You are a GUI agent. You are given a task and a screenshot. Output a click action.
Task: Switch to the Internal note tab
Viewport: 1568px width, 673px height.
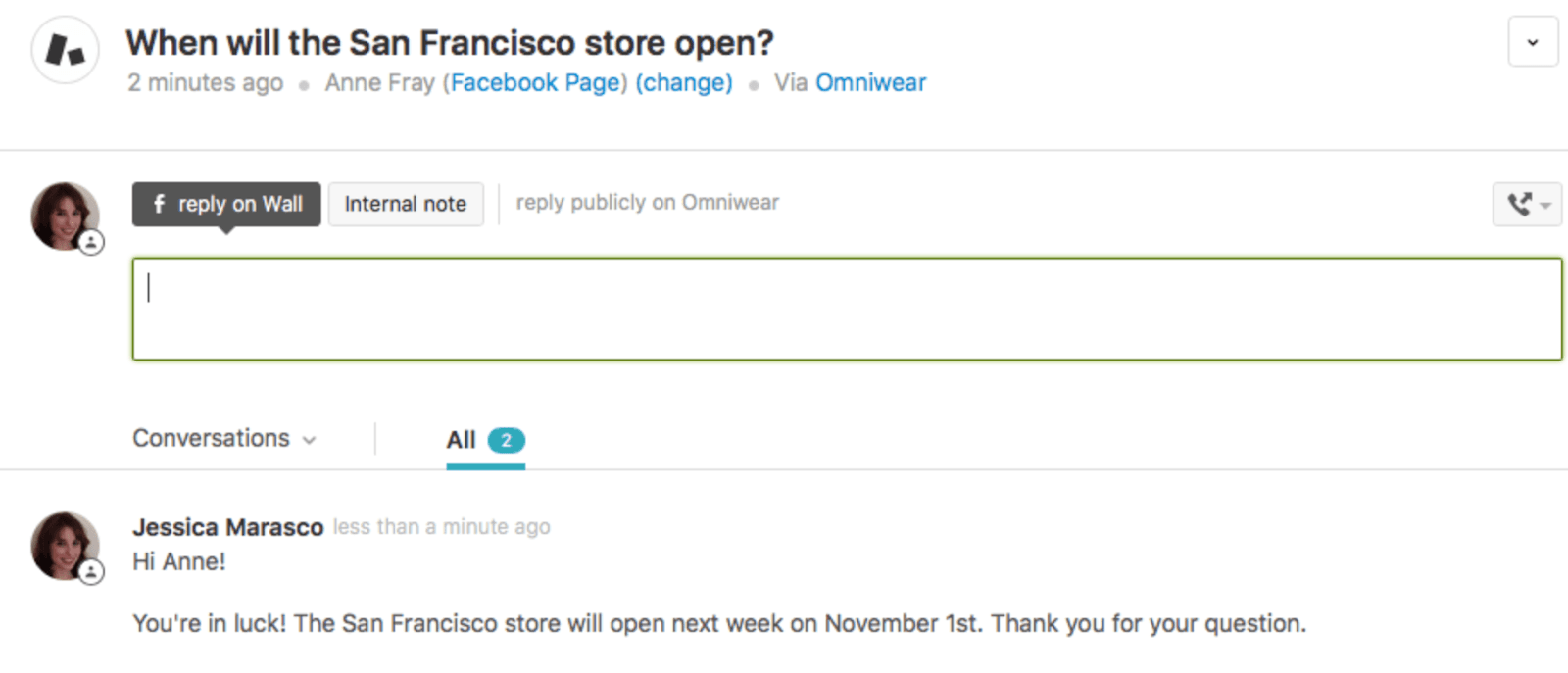tap(406, 204)
